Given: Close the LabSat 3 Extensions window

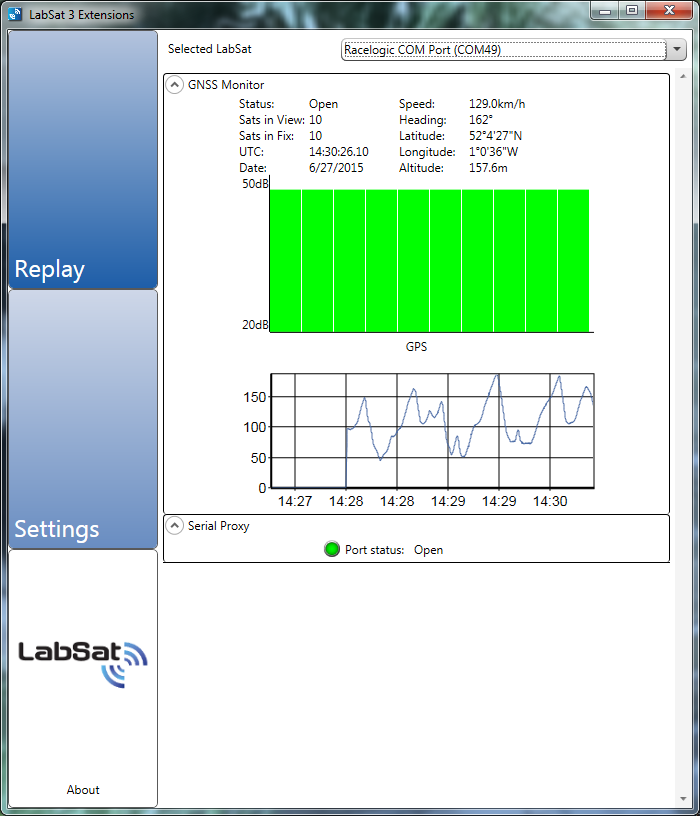Looking at the screenshot, I should tap(669, 11).
